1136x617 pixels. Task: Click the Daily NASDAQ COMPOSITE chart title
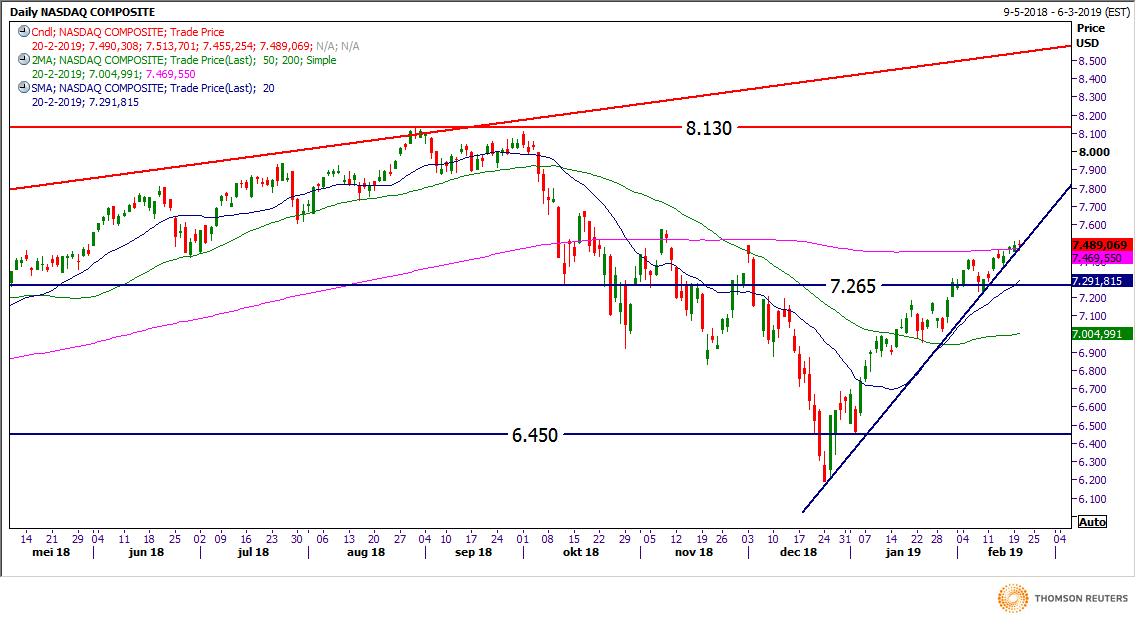tap(83, 11)
